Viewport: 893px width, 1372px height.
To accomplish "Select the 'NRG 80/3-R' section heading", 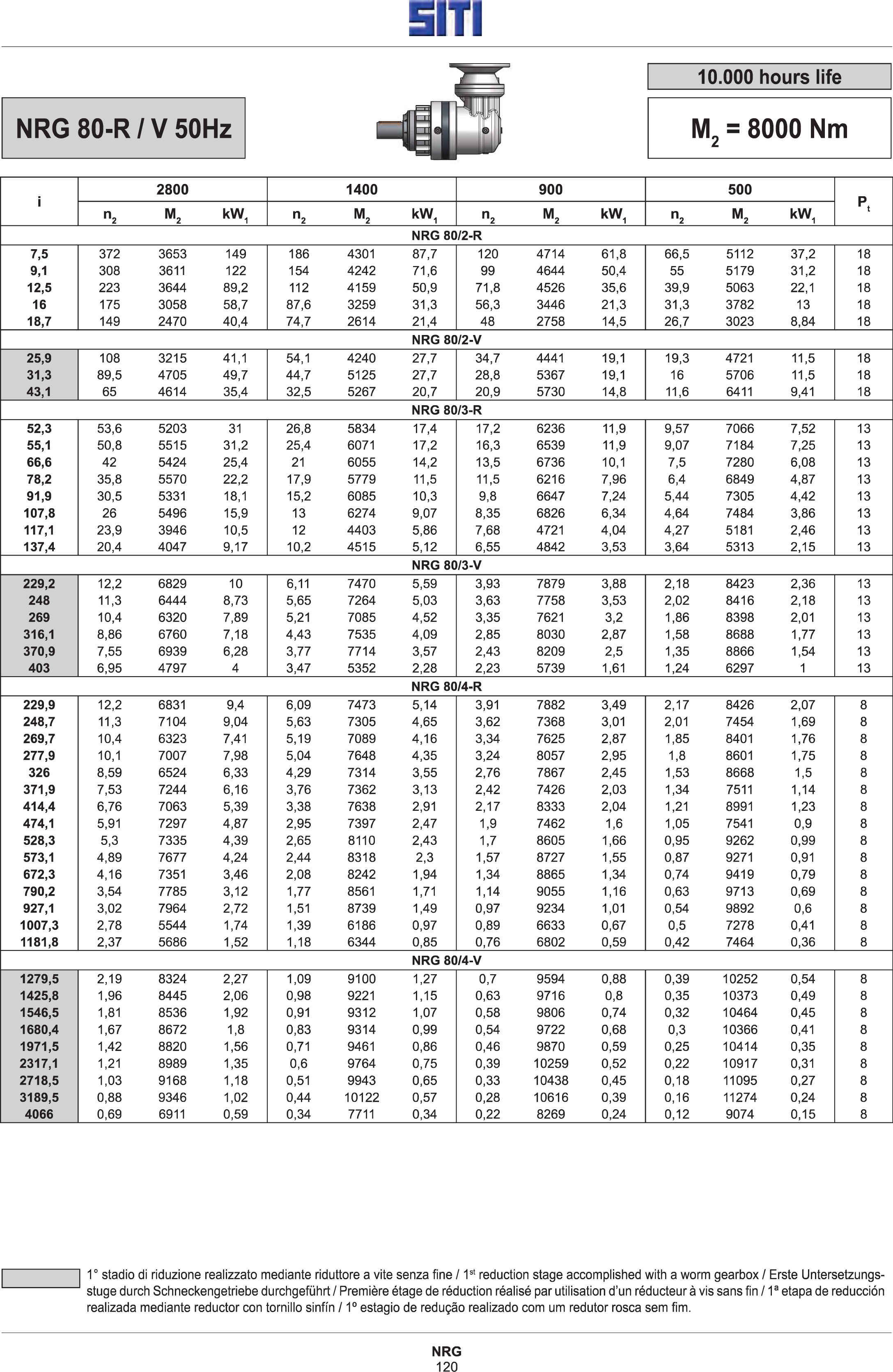I will (x=446, y=410).
